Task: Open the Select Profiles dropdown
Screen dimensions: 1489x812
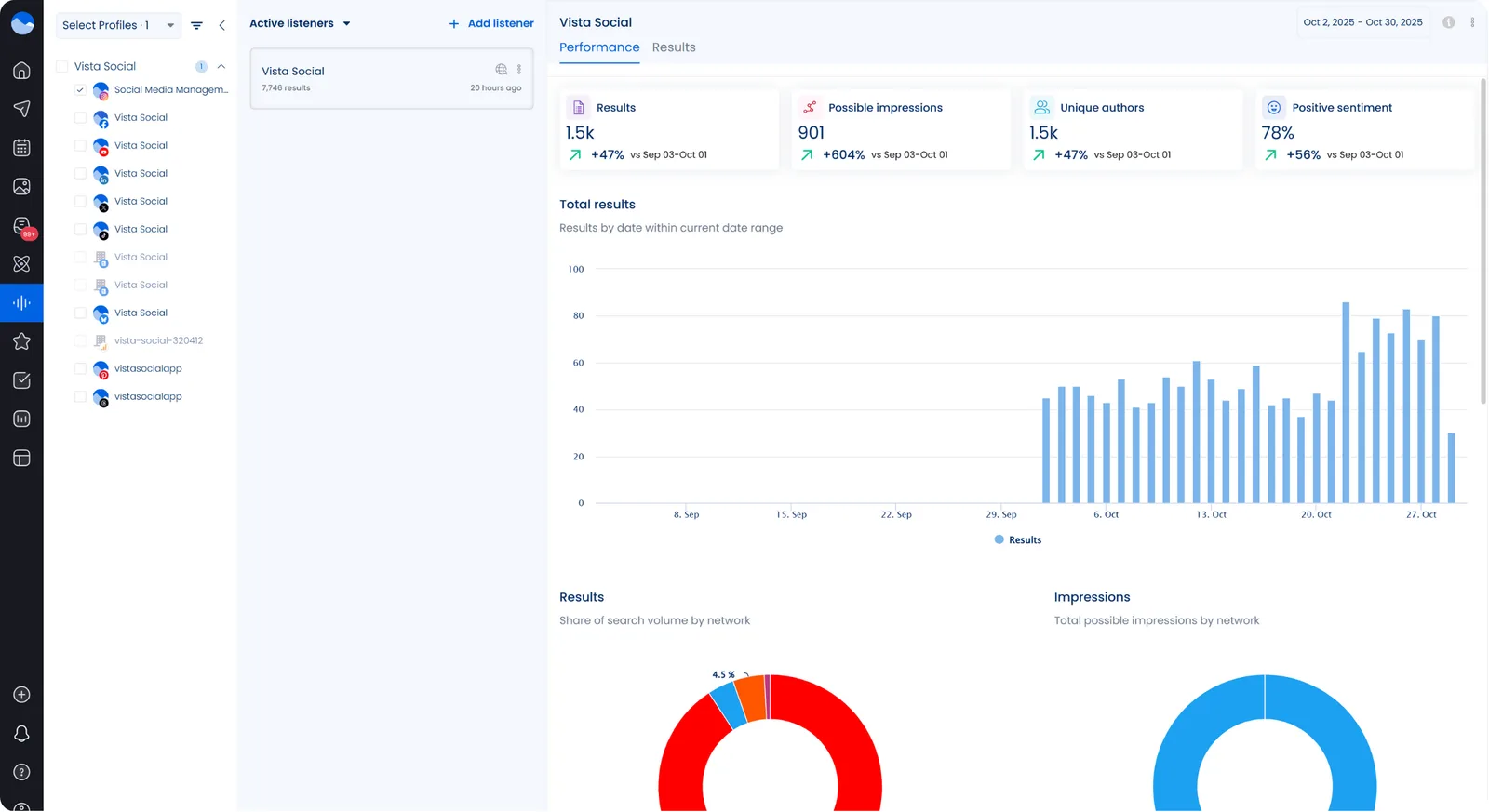Action: [x=118, y=25]
